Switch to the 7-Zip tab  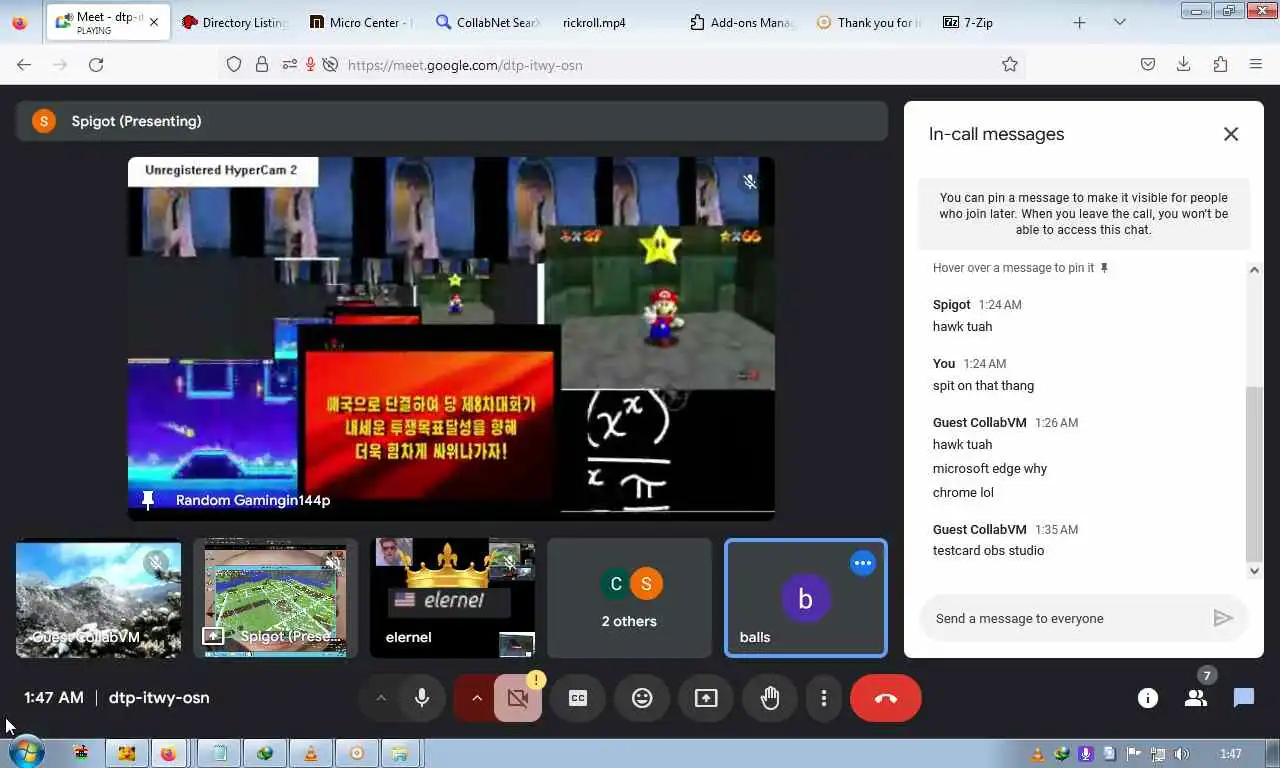click(997, 22)
